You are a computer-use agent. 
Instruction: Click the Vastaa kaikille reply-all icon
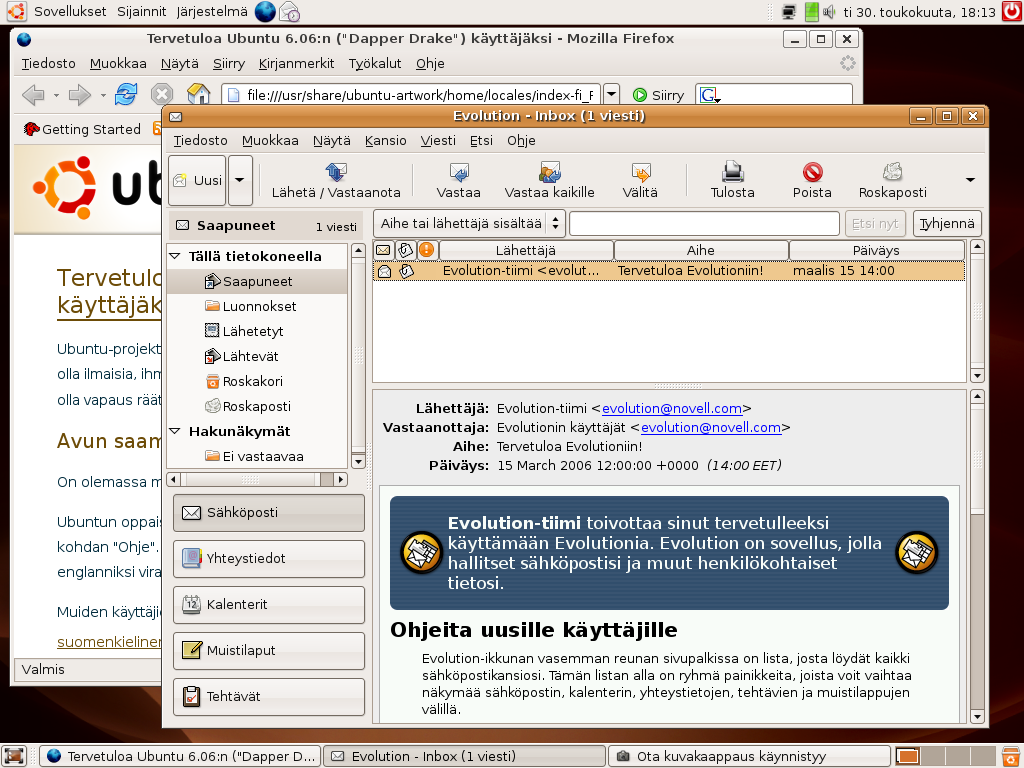tap(549, 172)
